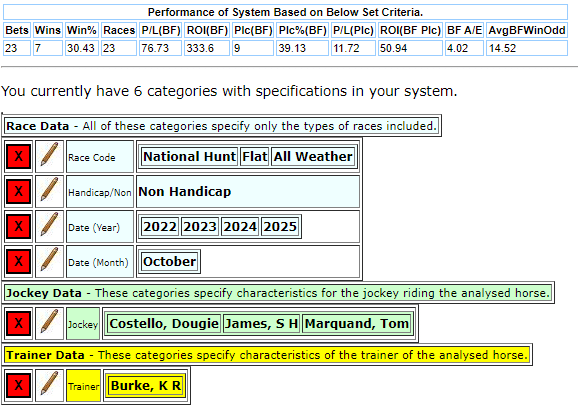Select the Flat race code value

(254, 157)
